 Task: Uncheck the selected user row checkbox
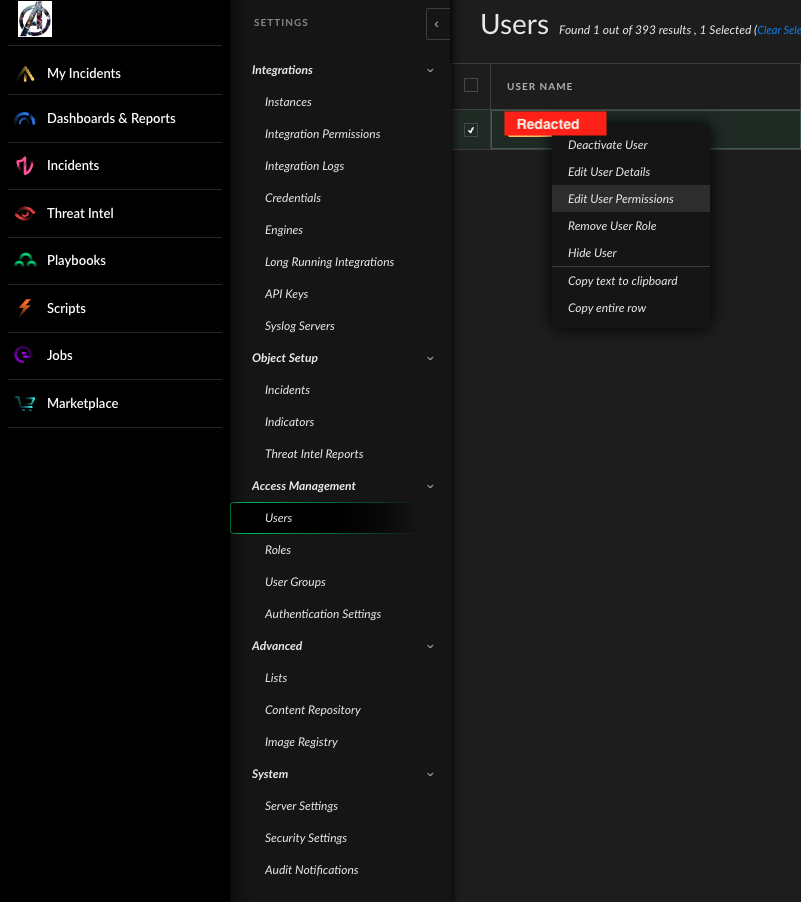[x=471, y=130]
